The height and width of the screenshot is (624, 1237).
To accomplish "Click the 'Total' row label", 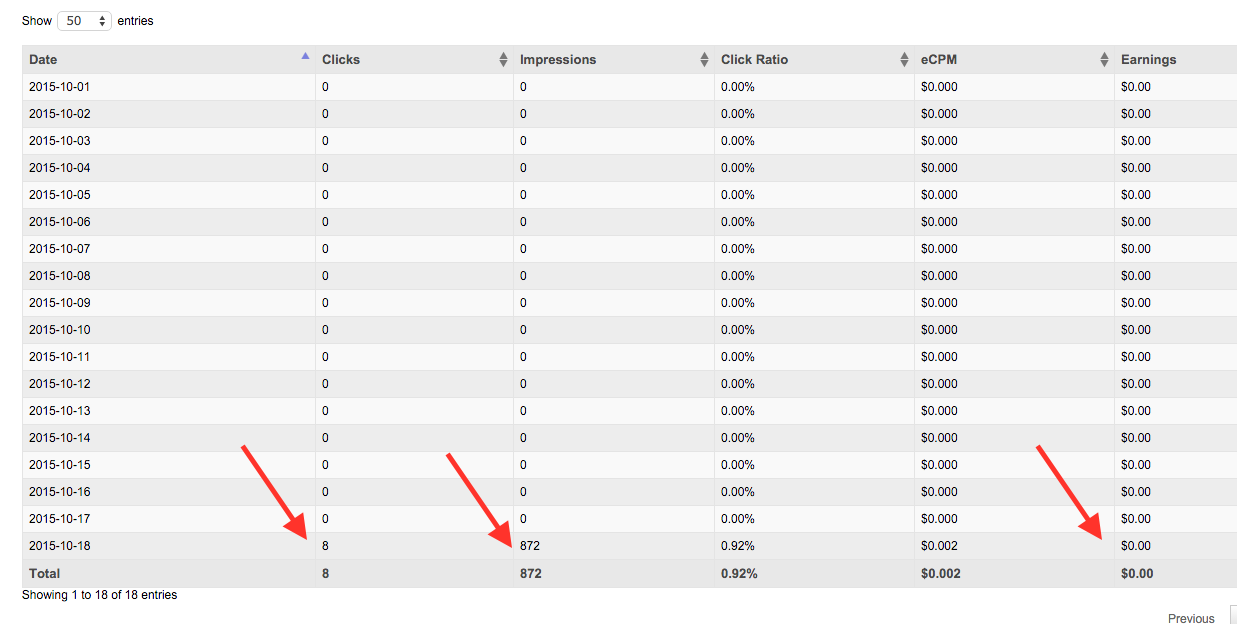I will (45, 574).
